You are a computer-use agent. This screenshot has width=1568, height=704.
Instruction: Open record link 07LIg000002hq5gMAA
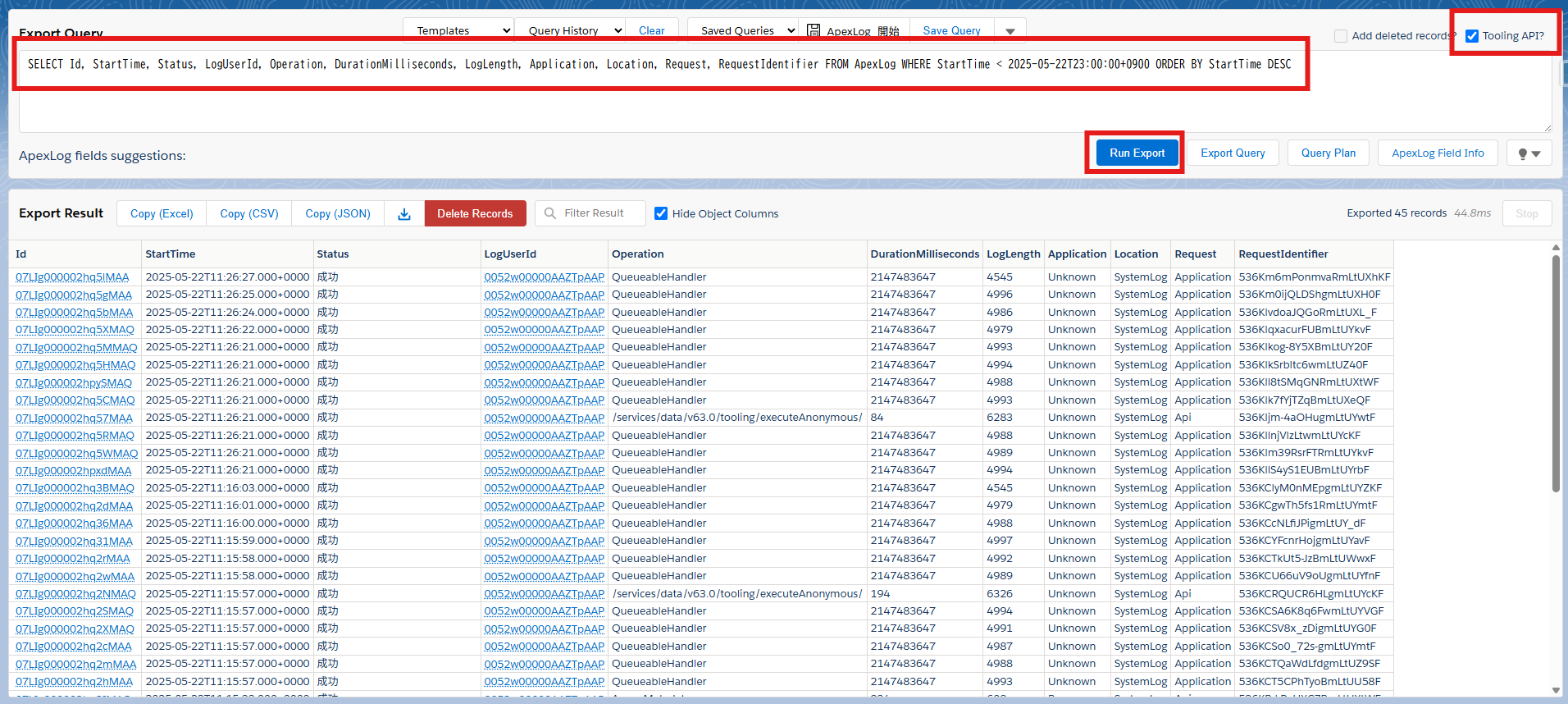tap(74, 295)
